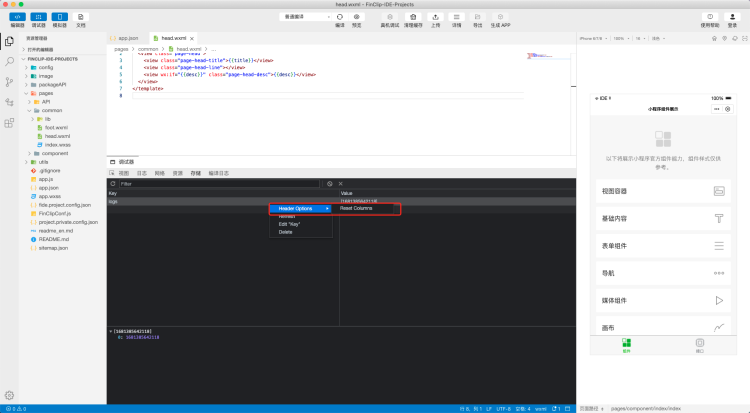The width and height of the screenshot is (750, 413).
Task: Click the 编译 compile refresh icon
Action: (x=340, y=17)
